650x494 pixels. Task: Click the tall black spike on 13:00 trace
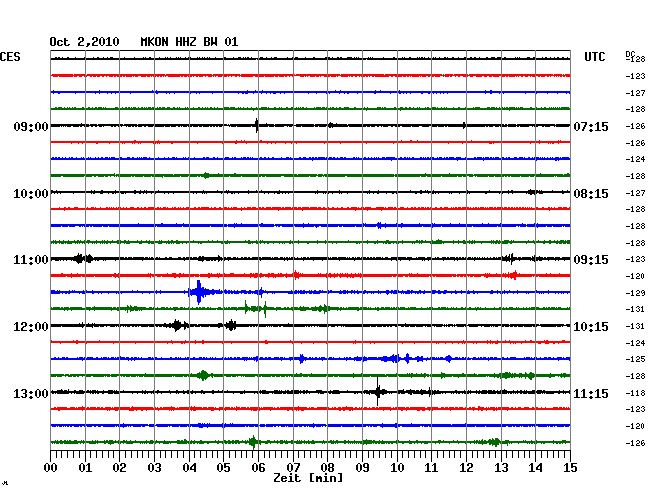click(x=378, y=392)
